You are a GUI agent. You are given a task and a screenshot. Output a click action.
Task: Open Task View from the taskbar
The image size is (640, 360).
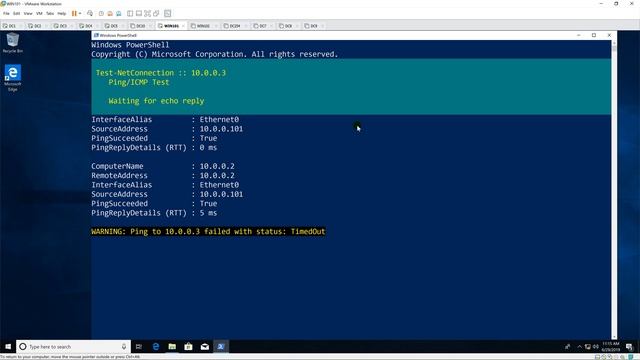[139, 347]
